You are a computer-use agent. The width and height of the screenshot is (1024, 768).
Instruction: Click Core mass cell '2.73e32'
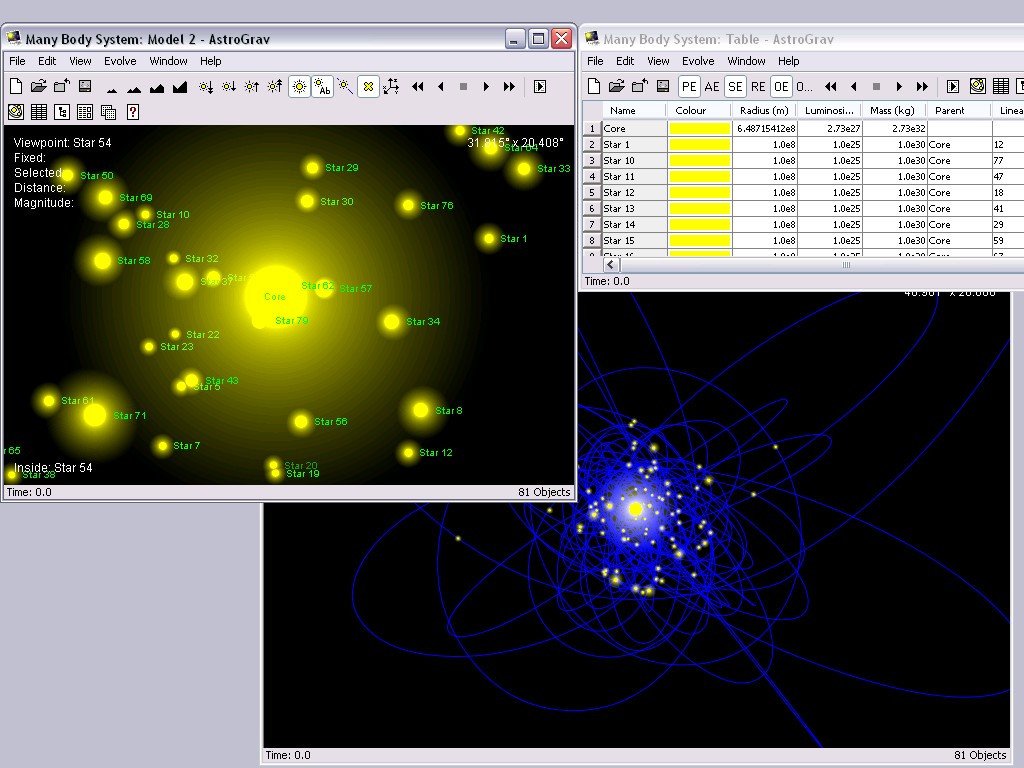click(x=894, y=129)
